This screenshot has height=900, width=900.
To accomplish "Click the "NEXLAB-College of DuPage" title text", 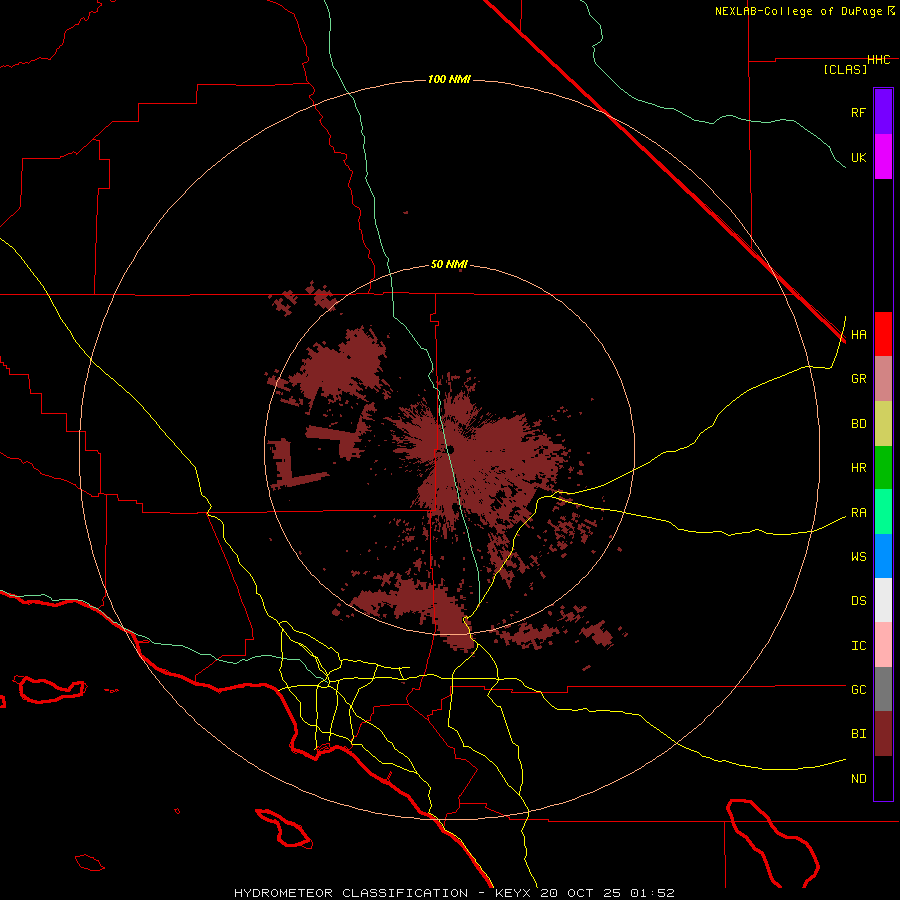I will point(799,11).
